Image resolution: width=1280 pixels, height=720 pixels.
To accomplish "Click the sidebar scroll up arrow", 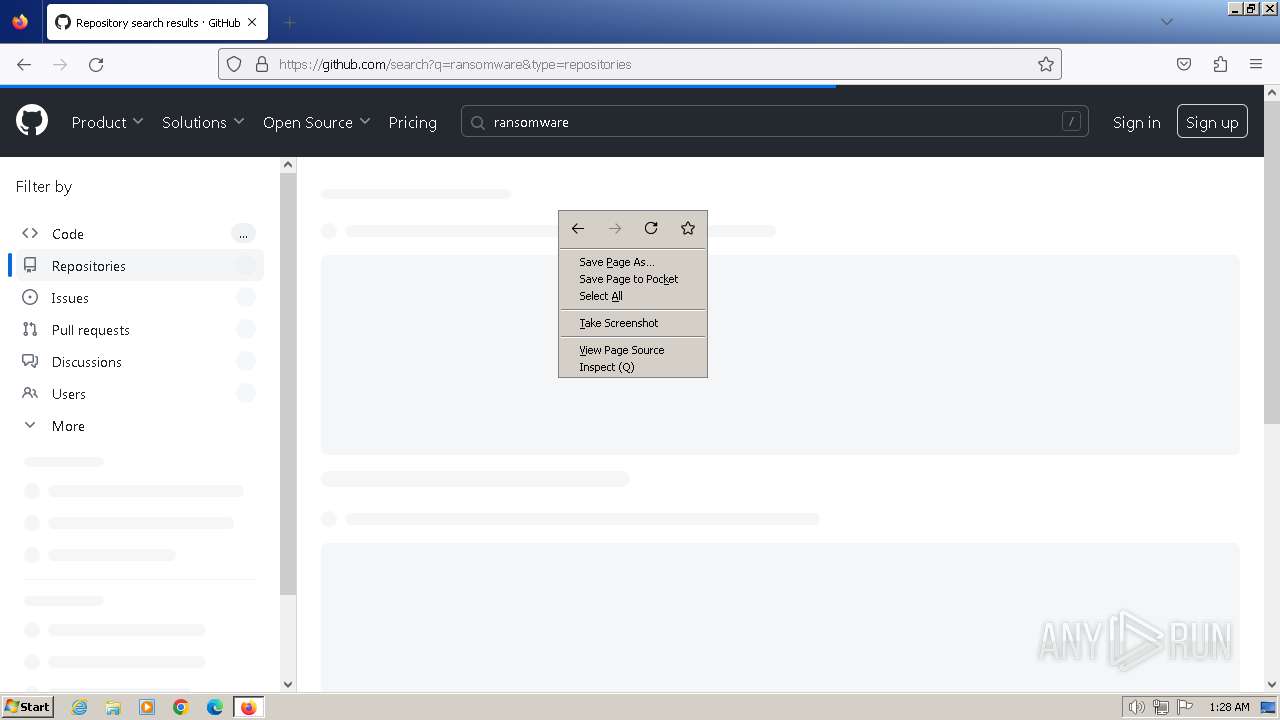I will (288, 165).
